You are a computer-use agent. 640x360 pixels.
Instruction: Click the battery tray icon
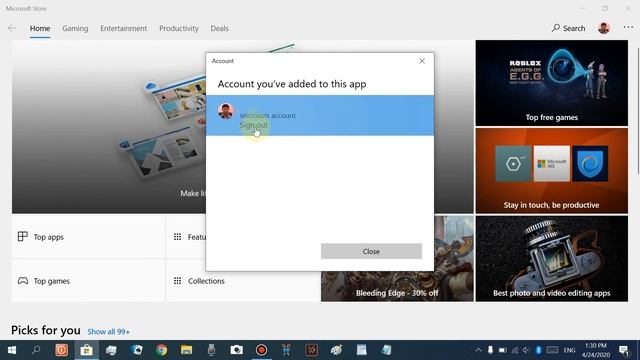[x=503, y=350]
